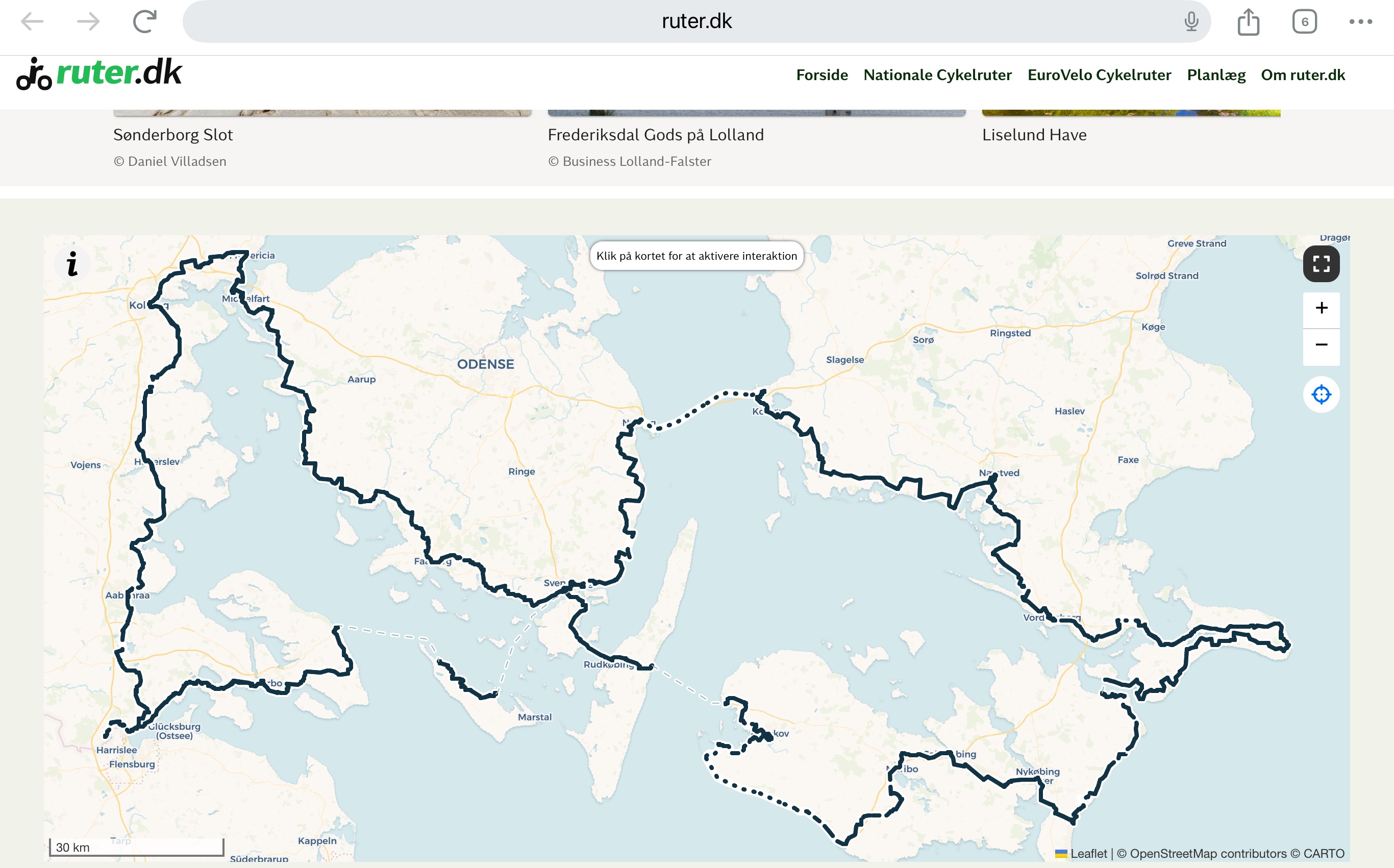Open Nationale Cykelruter menu
Viewport: 1394px width, 868px height.
tap(937, 75)
